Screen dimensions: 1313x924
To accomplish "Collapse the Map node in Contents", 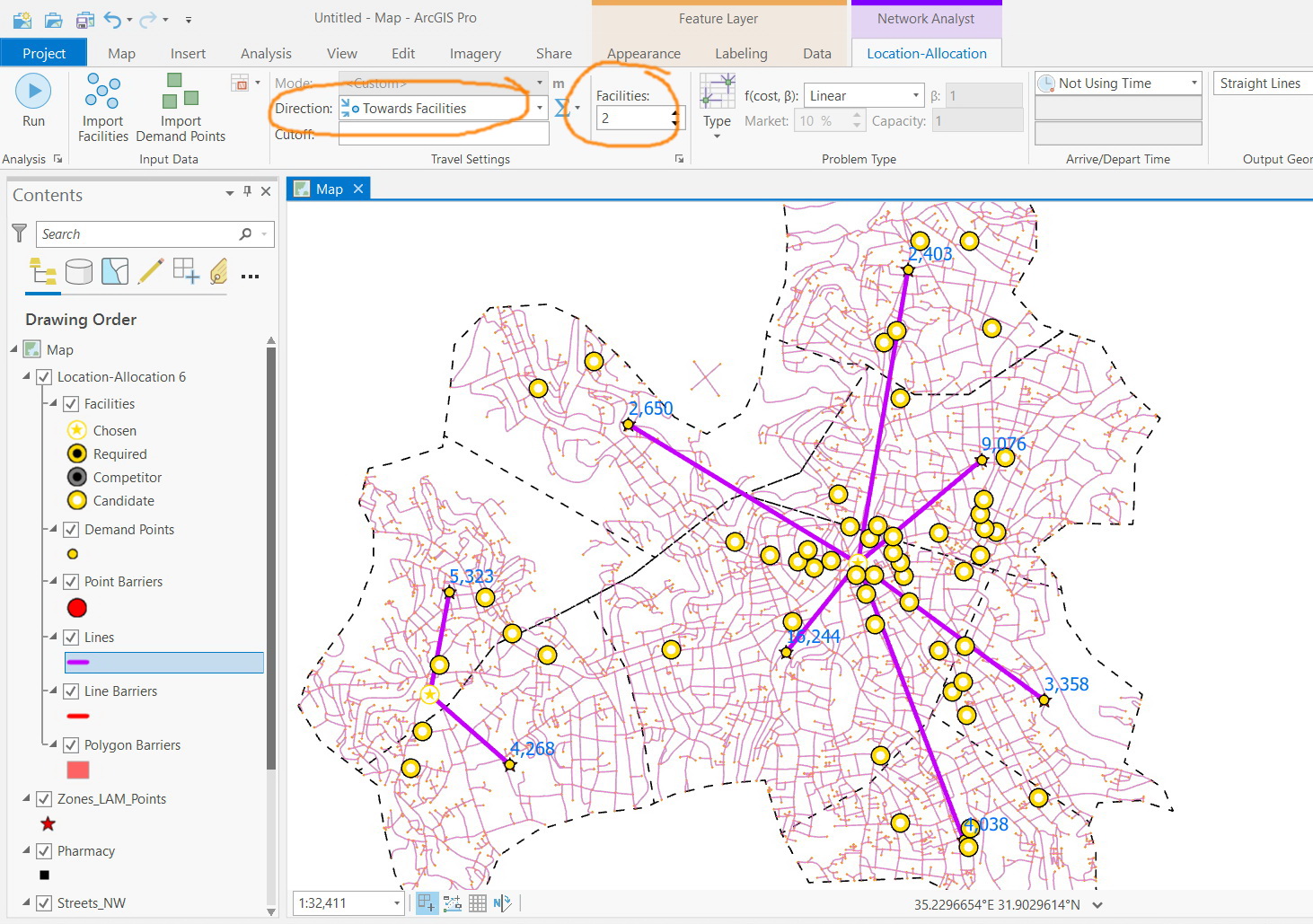I will (14, 349).
